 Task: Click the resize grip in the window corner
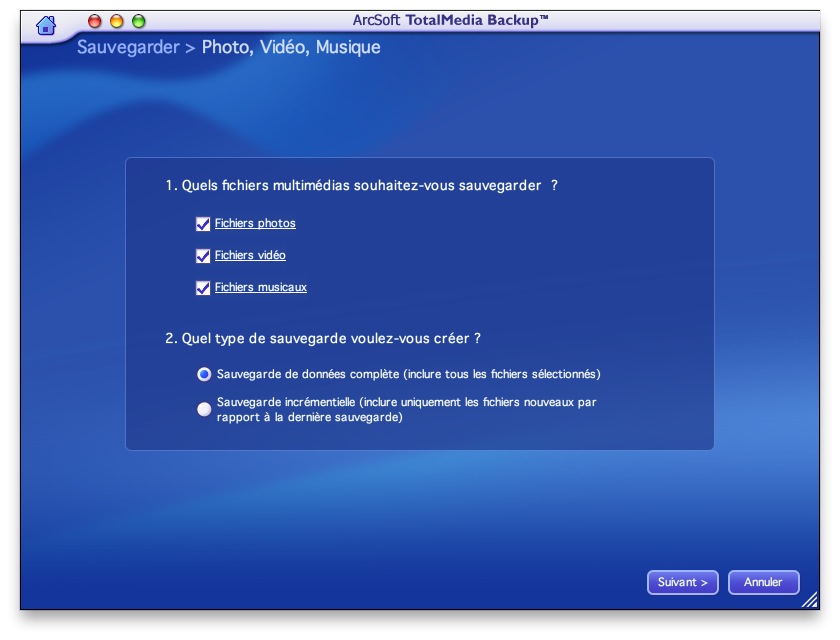810,600
